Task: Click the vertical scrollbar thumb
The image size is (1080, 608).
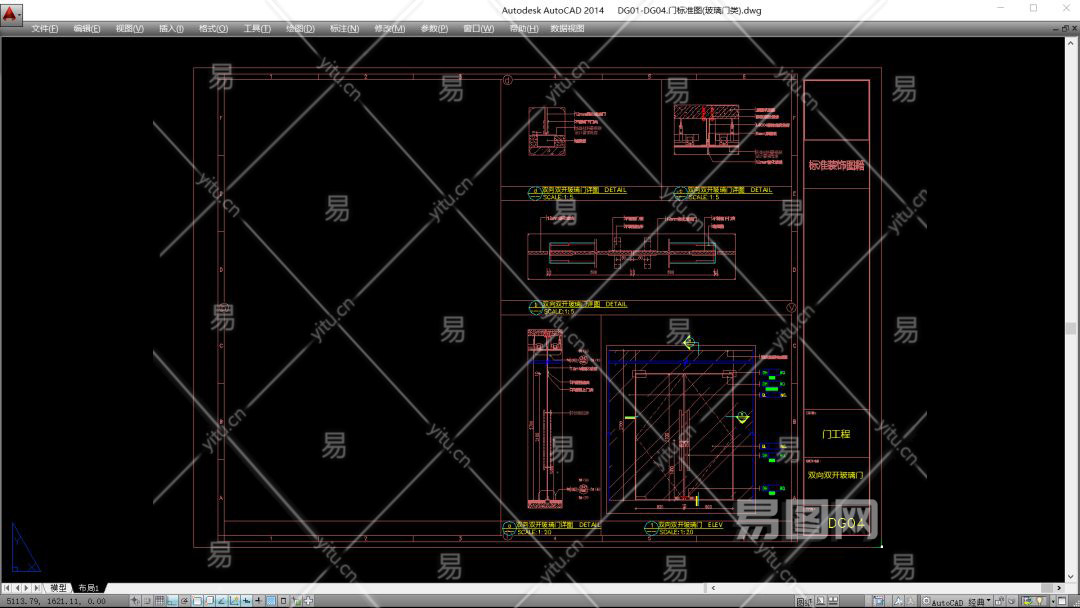Action: tap(1071, 328)
